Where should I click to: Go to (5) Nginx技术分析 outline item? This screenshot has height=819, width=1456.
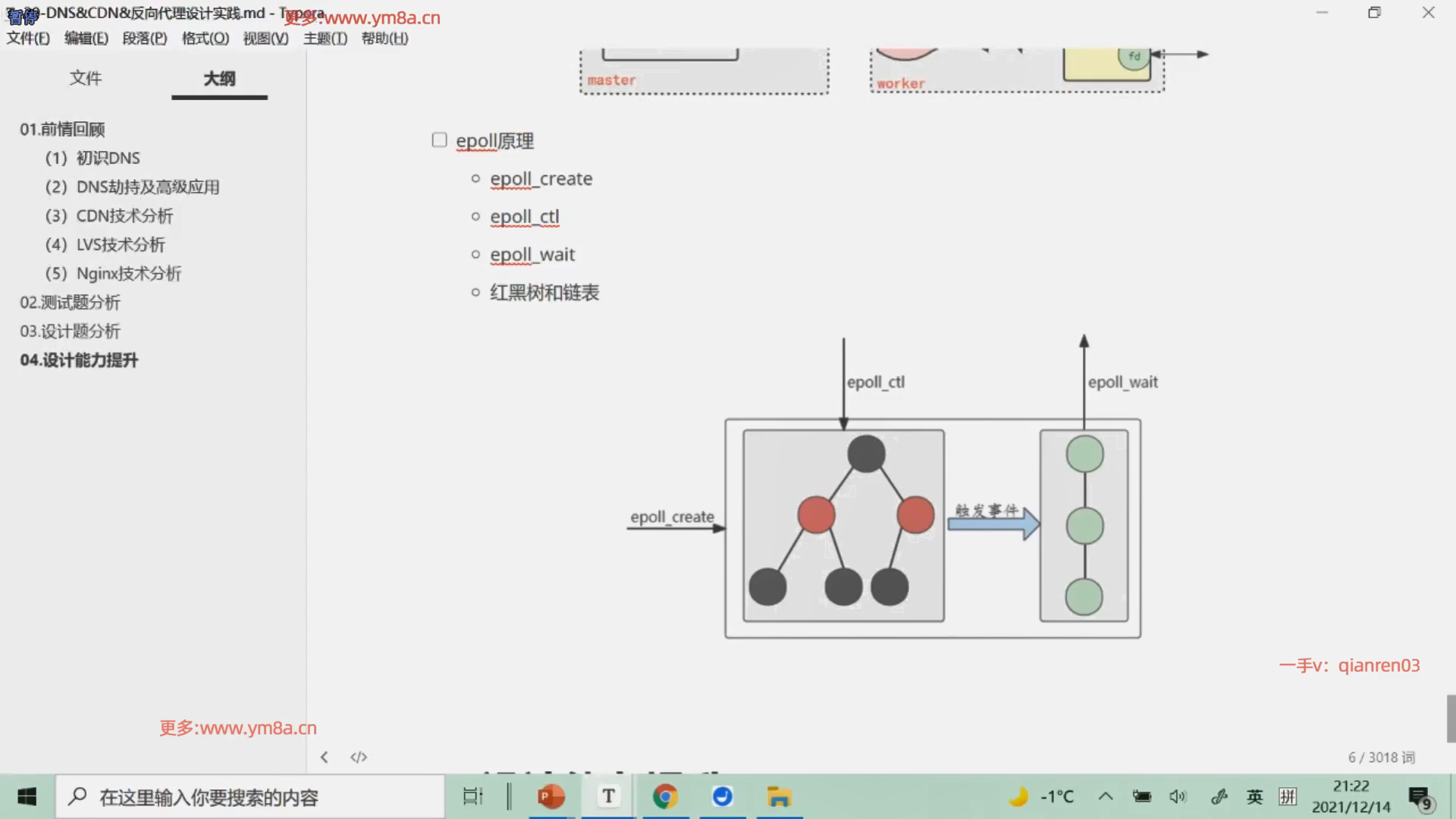tap(114, 274)
